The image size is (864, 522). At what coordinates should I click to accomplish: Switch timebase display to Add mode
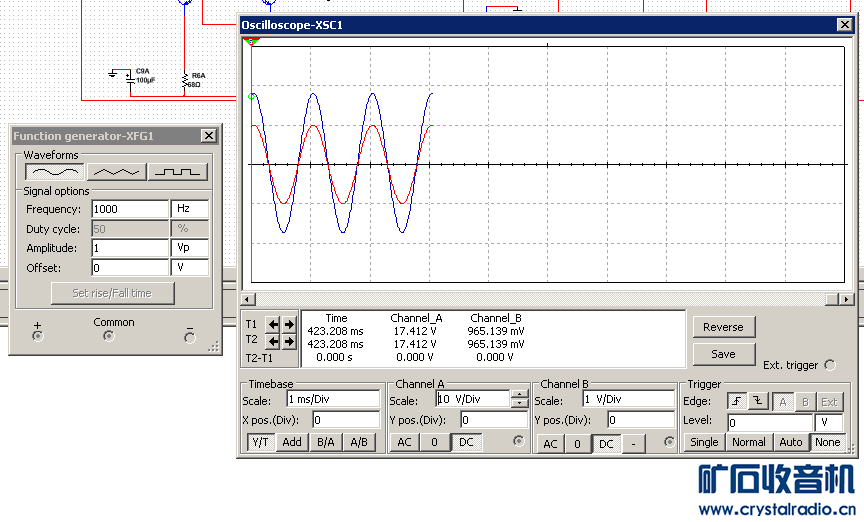coord(292,442)
